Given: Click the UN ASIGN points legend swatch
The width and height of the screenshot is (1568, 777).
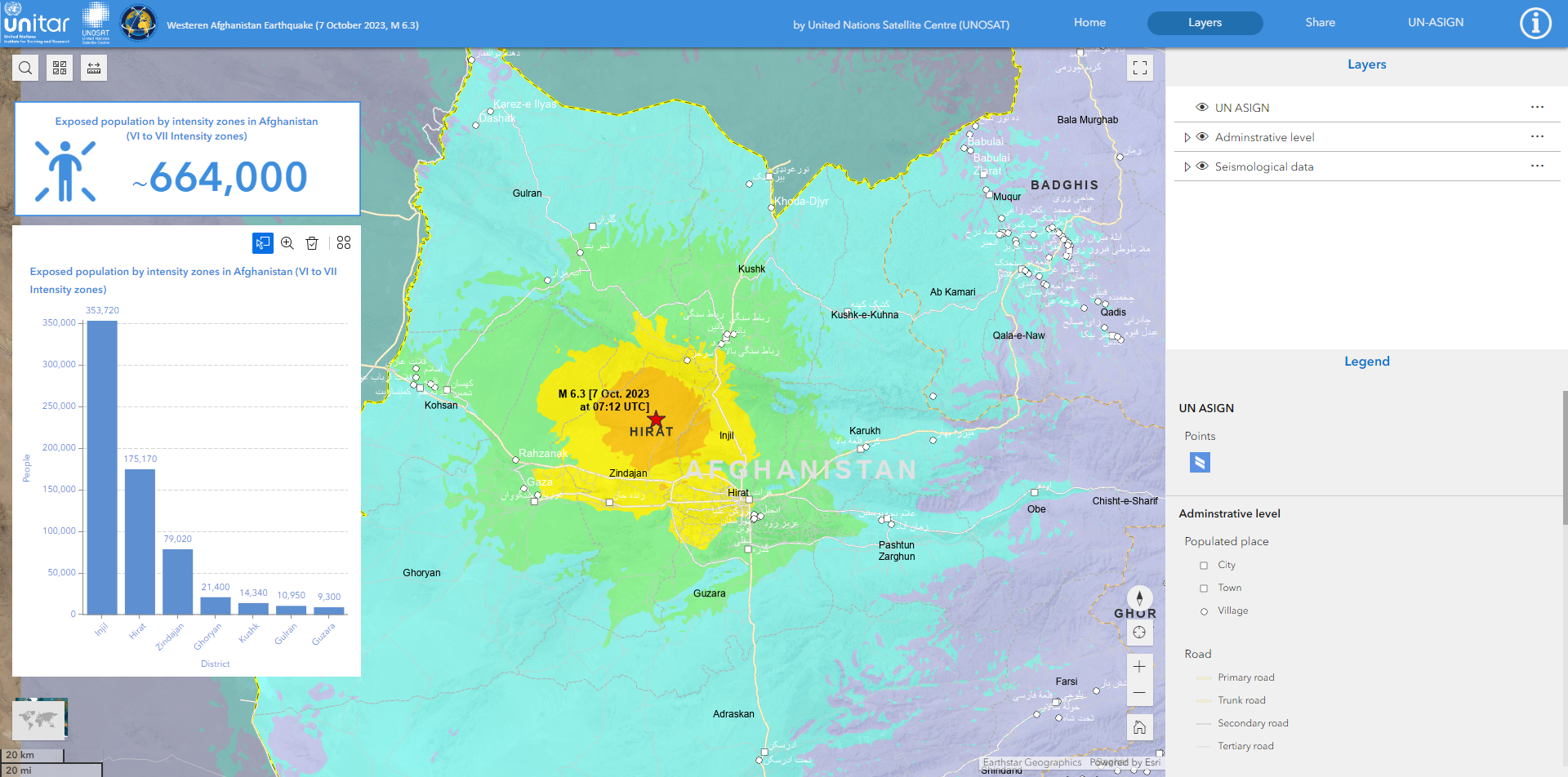Looking at the screenshot, I should (x=1200, y=463).
